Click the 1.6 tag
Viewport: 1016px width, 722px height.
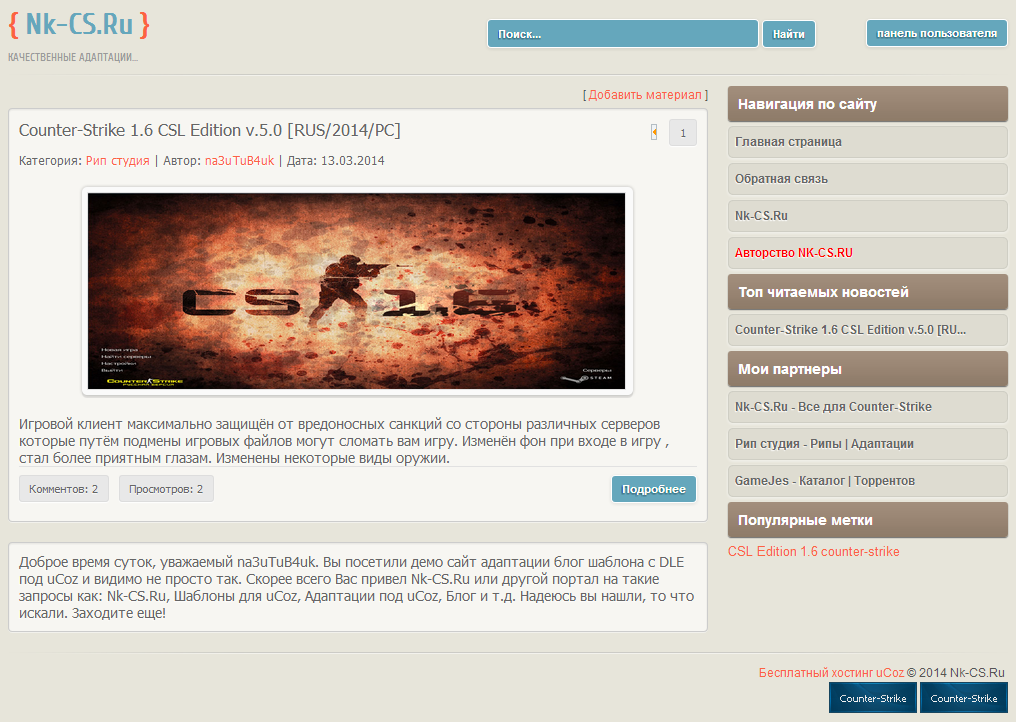[x=809, y=552]
